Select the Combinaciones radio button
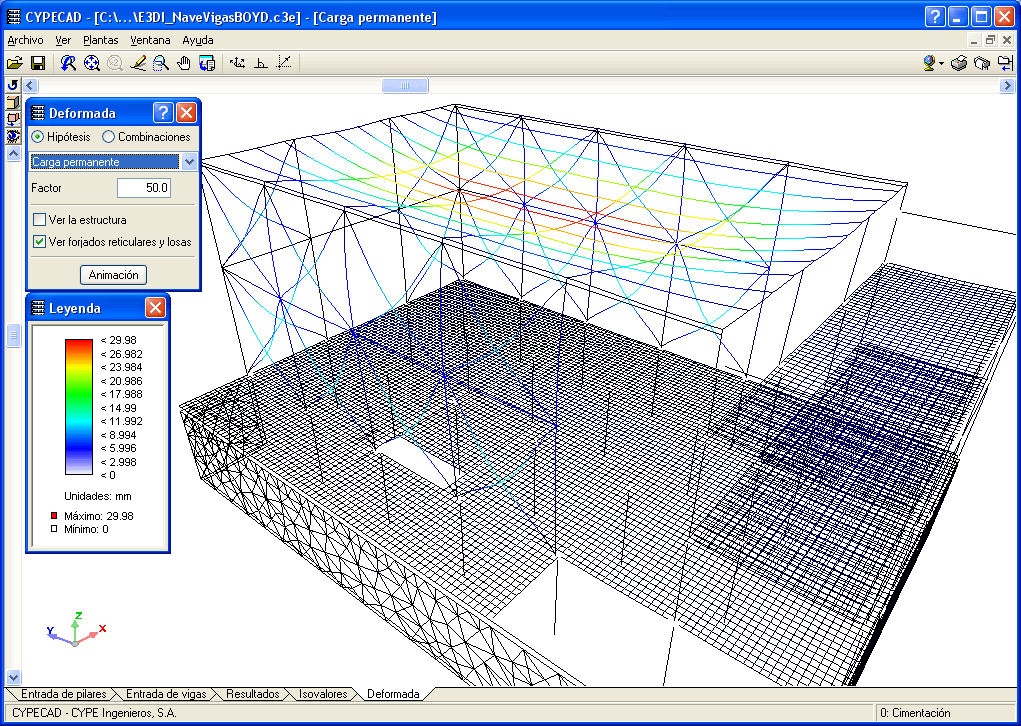This screenshot has height=726, width=1021. click(x=109, y=137)
